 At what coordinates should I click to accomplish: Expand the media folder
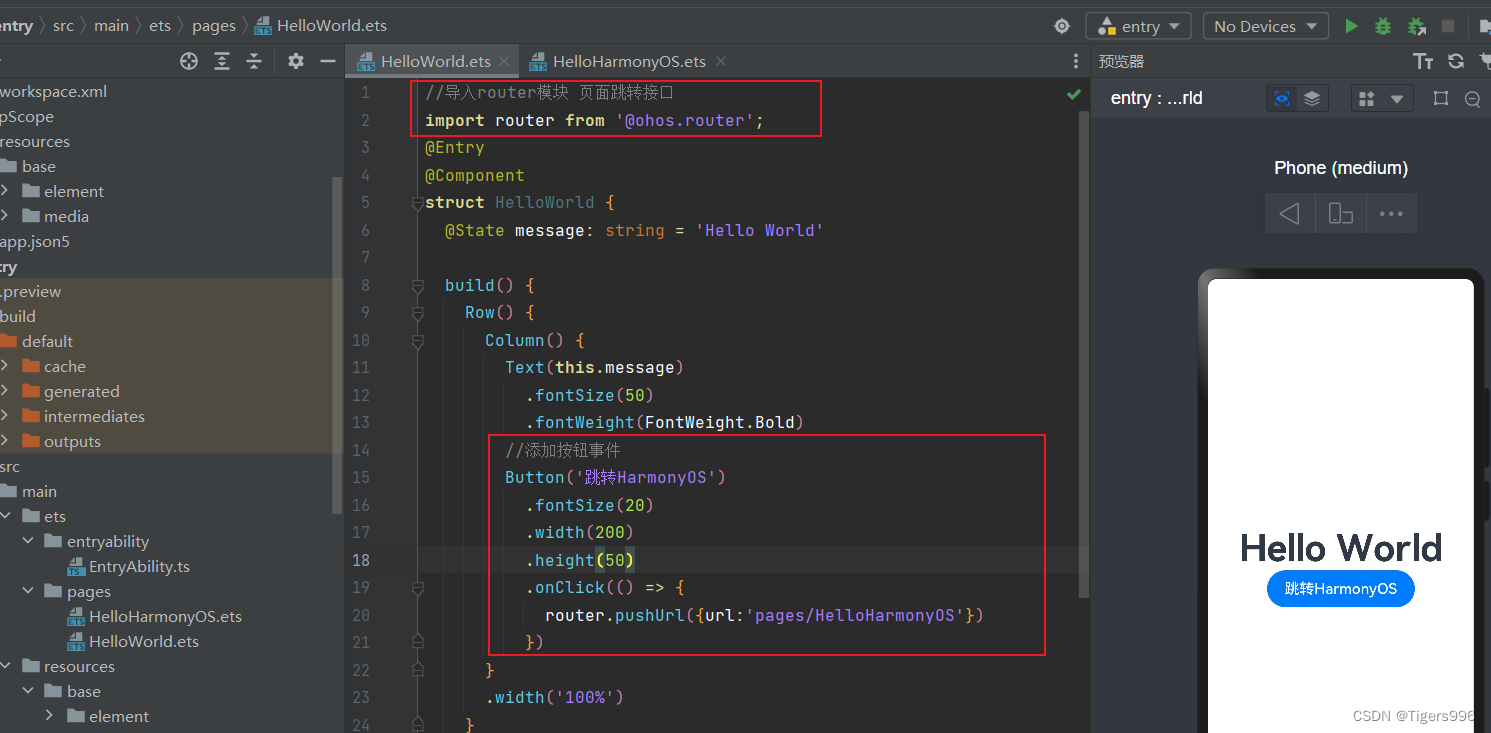pyautogui.click(x=5, y=216)
